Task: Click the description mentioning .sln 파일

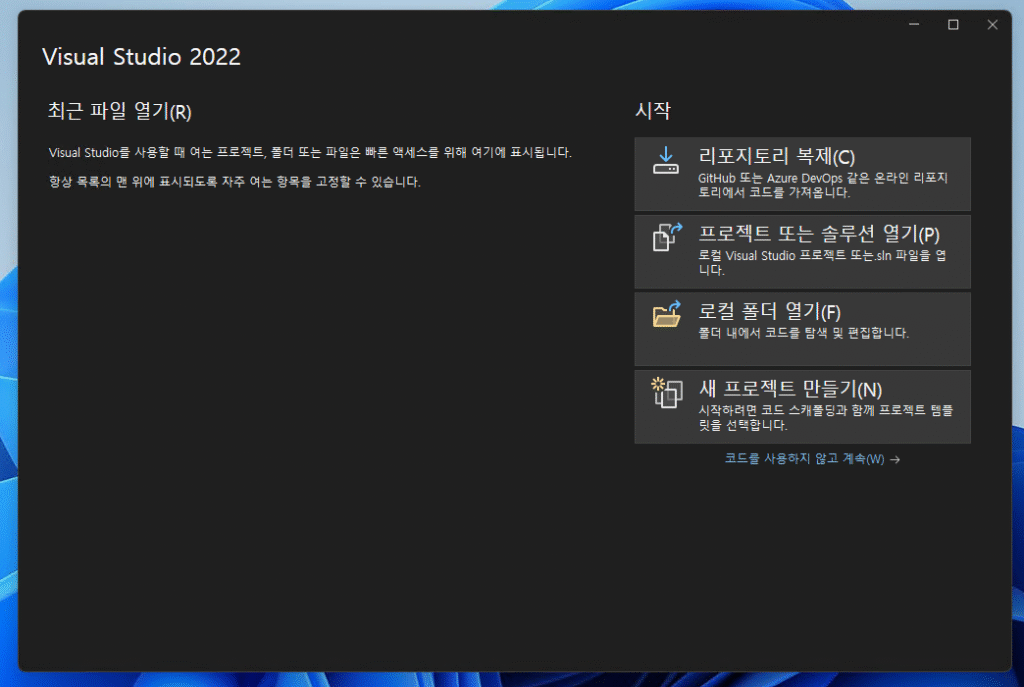Action: point(822,262)
